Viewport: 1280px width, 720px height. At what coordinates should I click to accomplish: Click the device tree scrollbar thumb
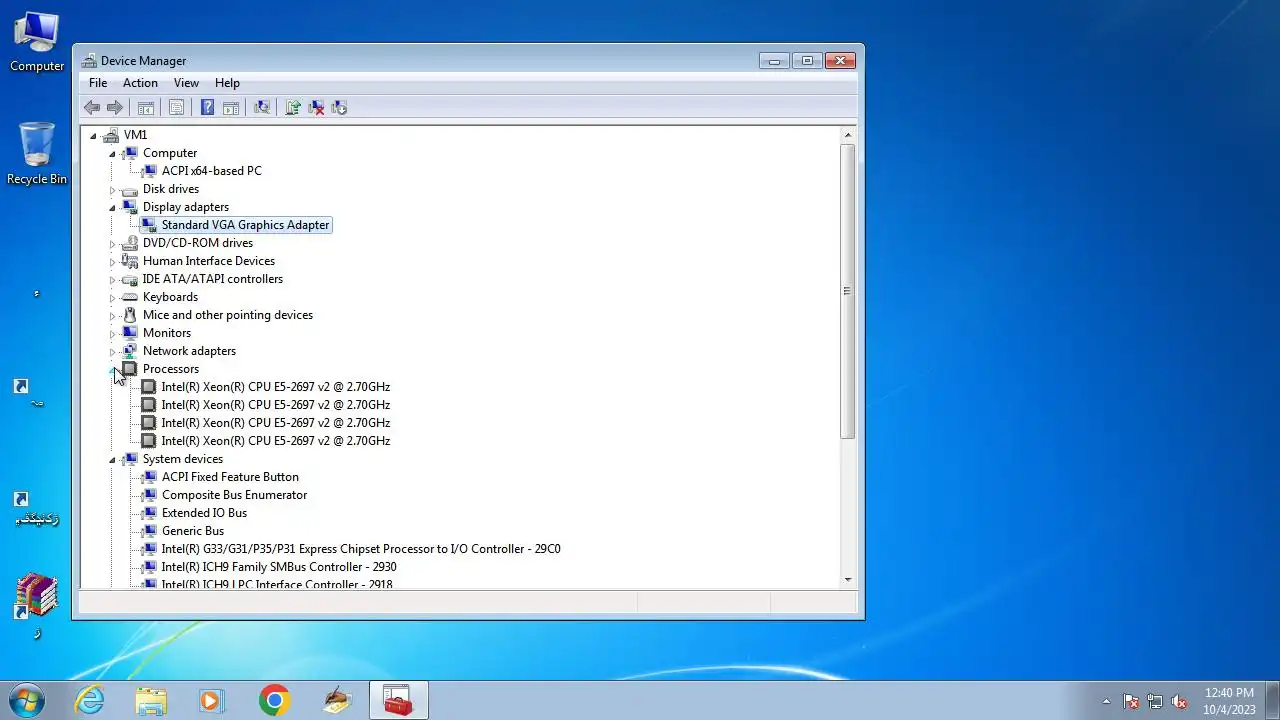pyautogui.click(x=847, y=291)
